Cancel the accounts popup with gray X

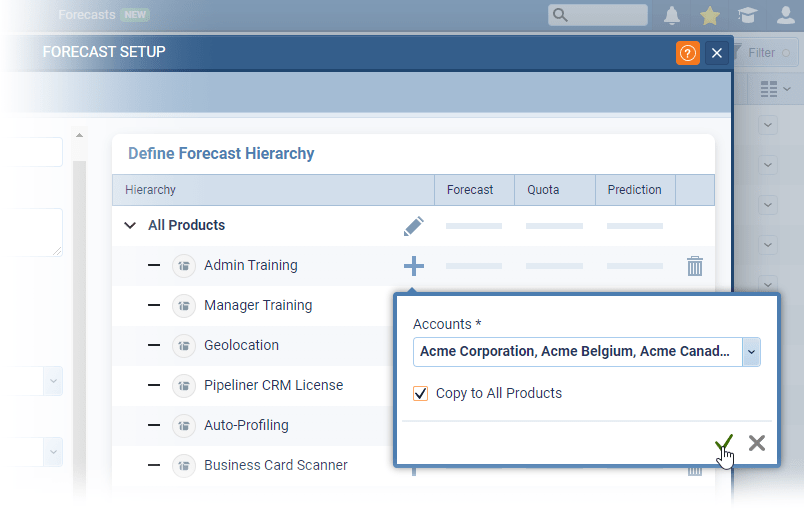tap(757, 443)
